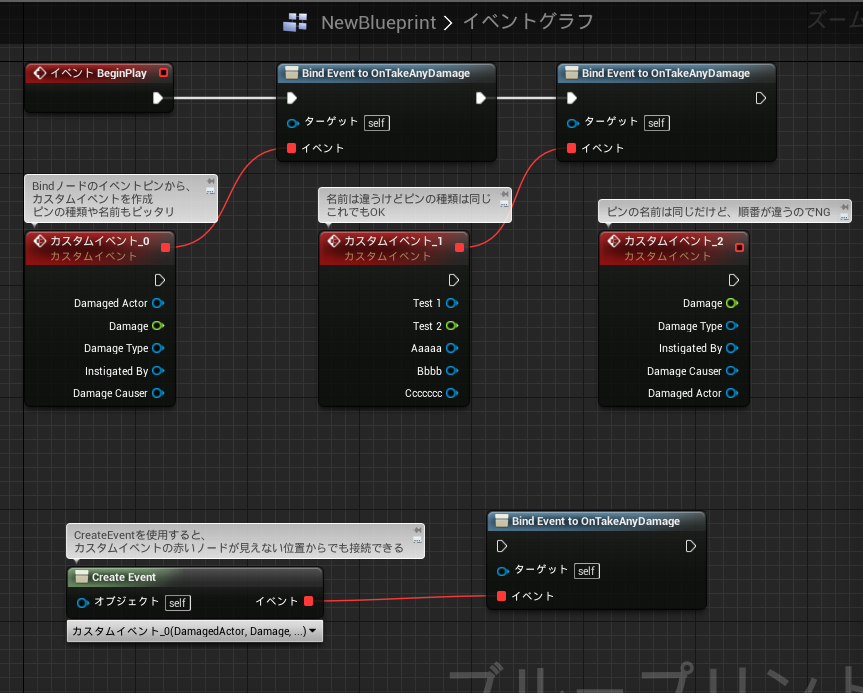Select イベント BeginPlay node title
This screenshot has height=693, width=863.
point(99,73)
